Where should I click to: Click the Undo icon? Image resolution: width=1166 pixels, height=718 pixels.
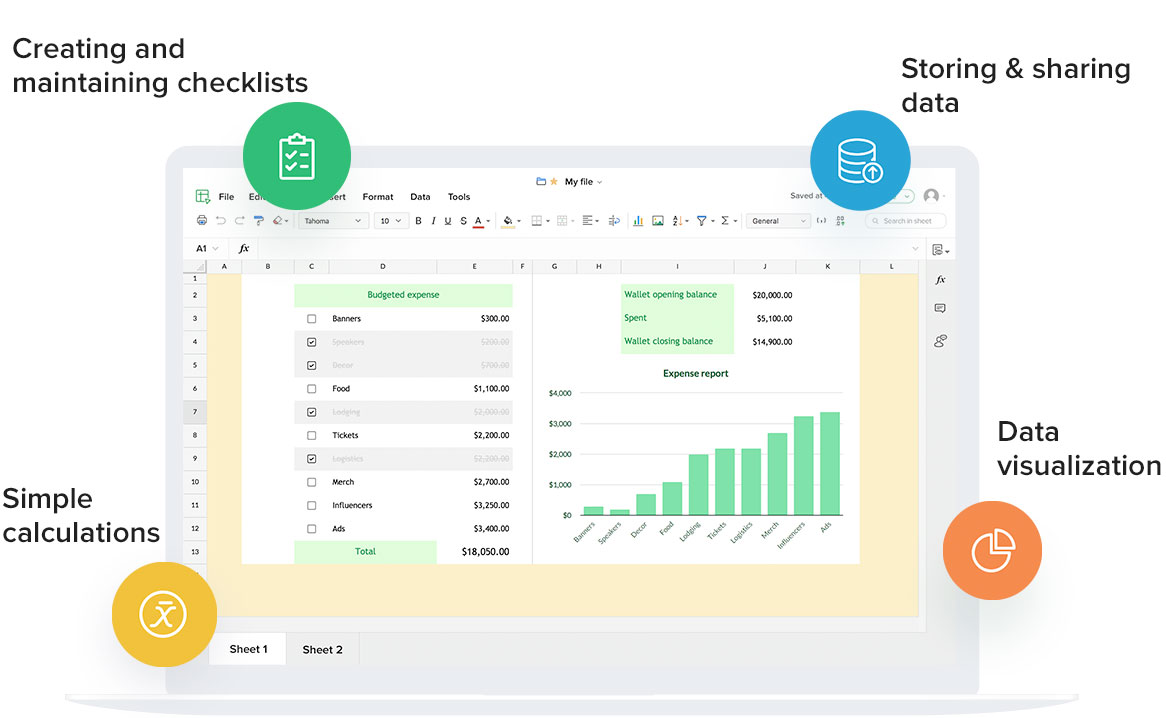tap(220, 220)
